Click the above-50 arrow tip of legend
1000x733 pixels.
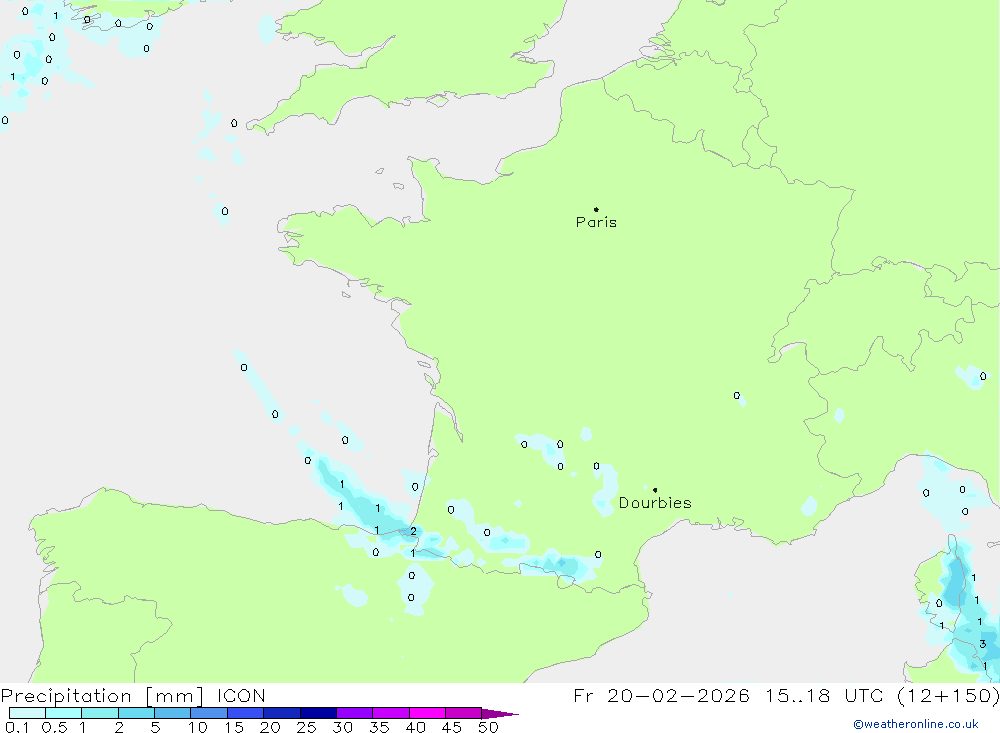(x=500, y=714)
